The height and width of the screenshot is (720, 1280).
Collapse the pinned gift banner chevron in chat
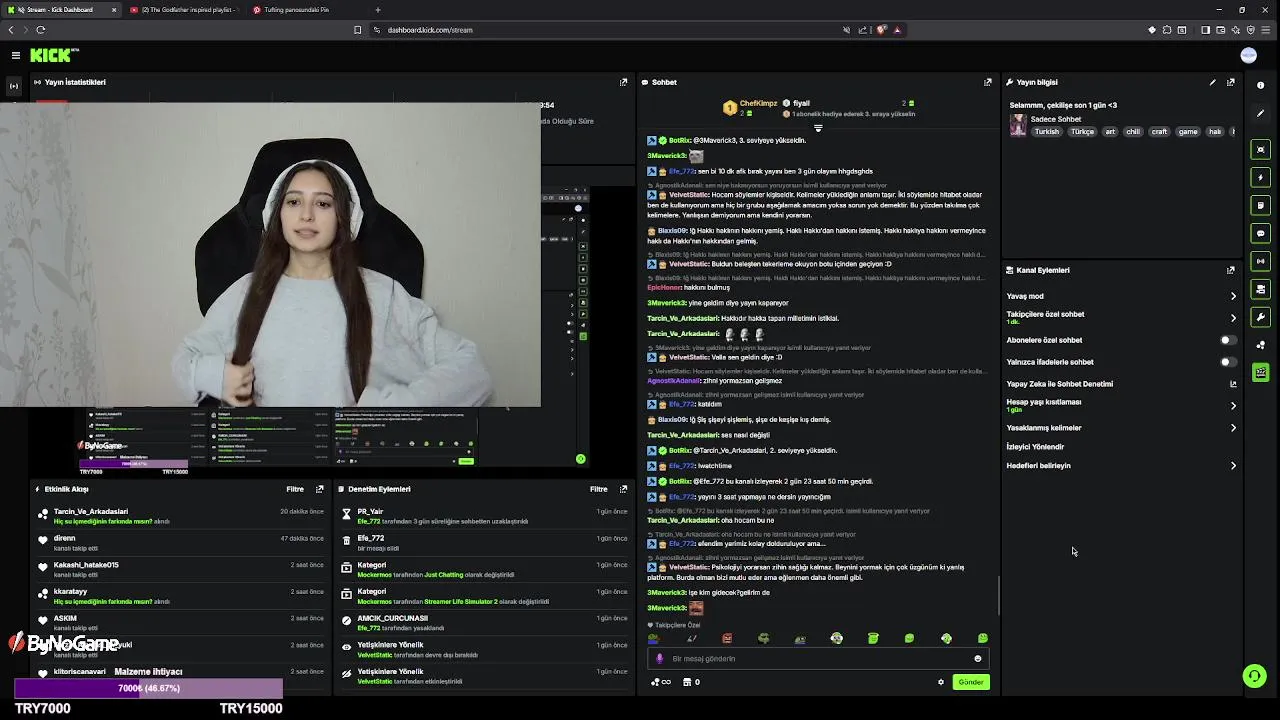pos(818,128)
